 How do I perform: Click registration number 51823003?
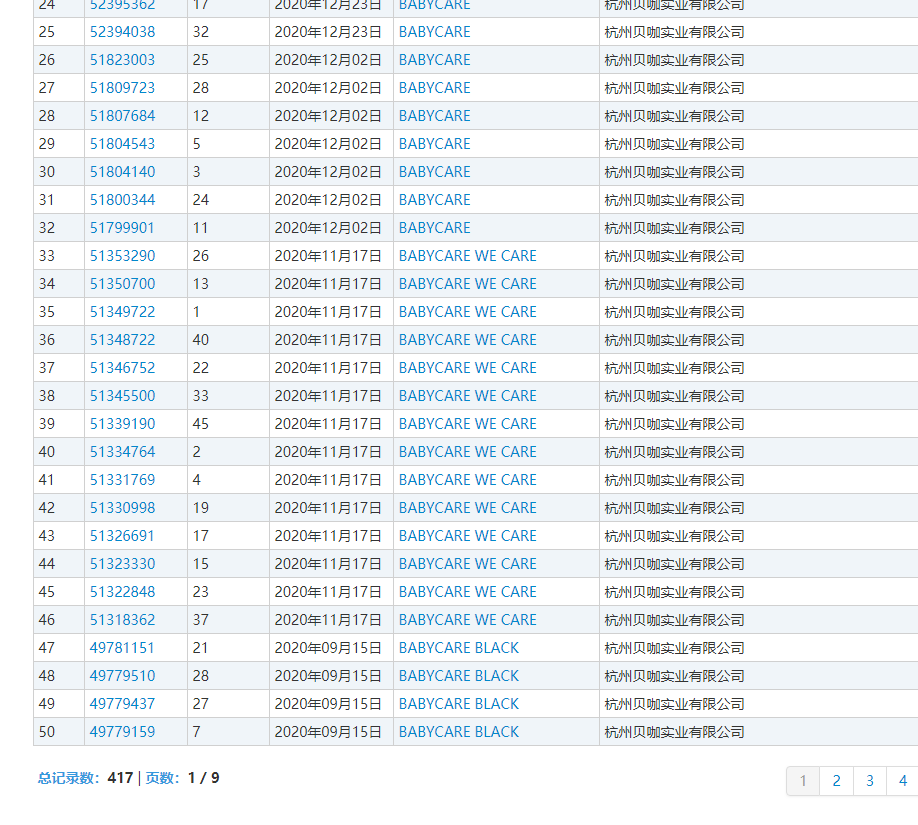(x=122, y=60)
